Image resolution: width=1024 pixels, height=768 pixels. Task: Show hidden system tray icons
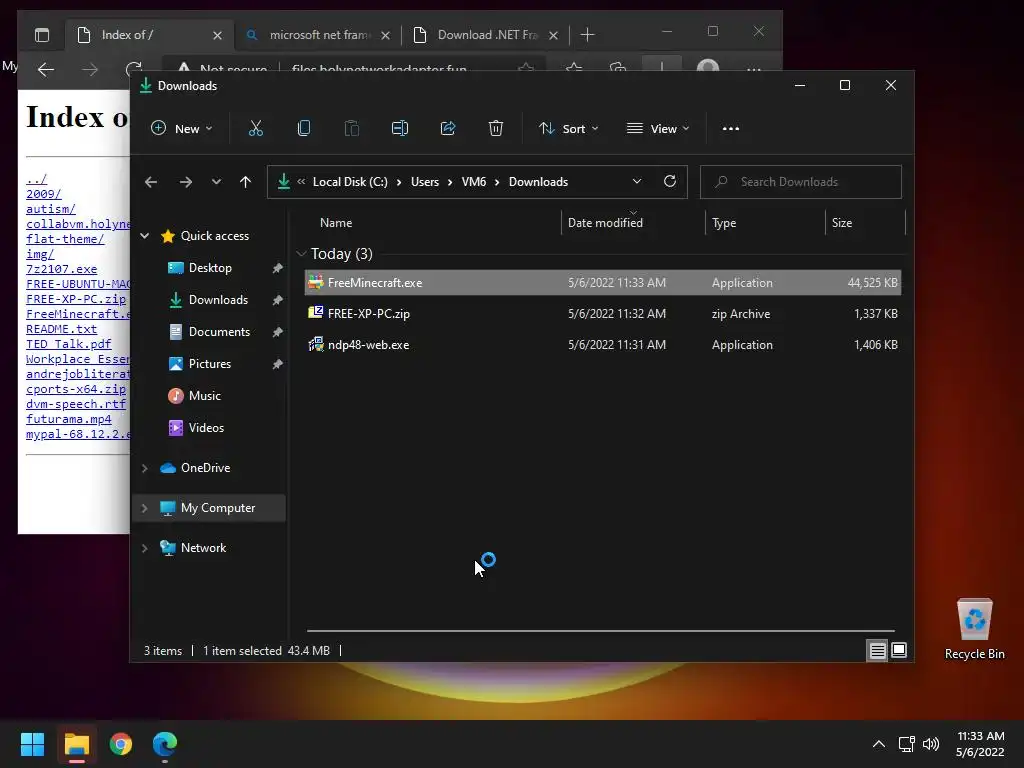click(x=879, y=744)
